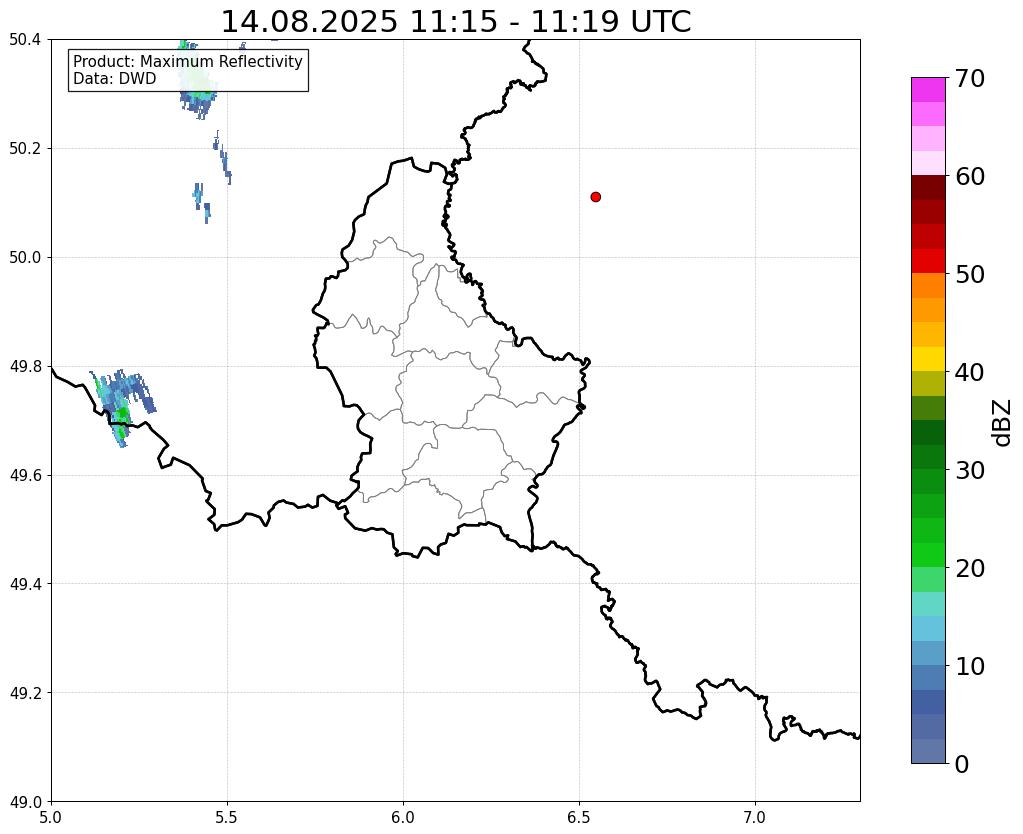
Task: Click the colorbar tick label 40
Action: pos(970,372)
